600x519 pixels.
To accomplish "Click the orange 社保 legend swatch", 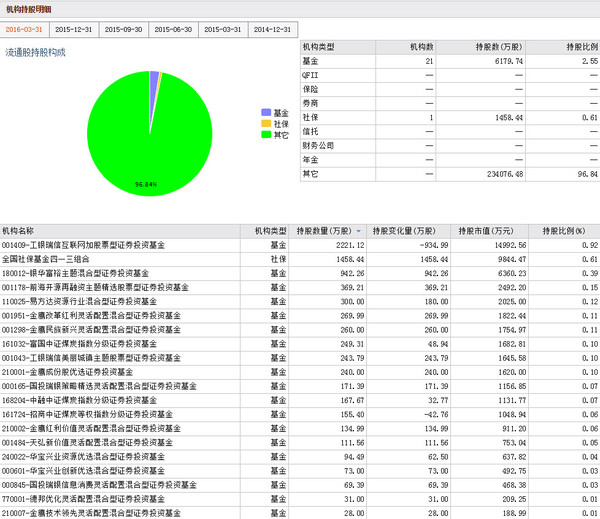I will pos(266,124).
